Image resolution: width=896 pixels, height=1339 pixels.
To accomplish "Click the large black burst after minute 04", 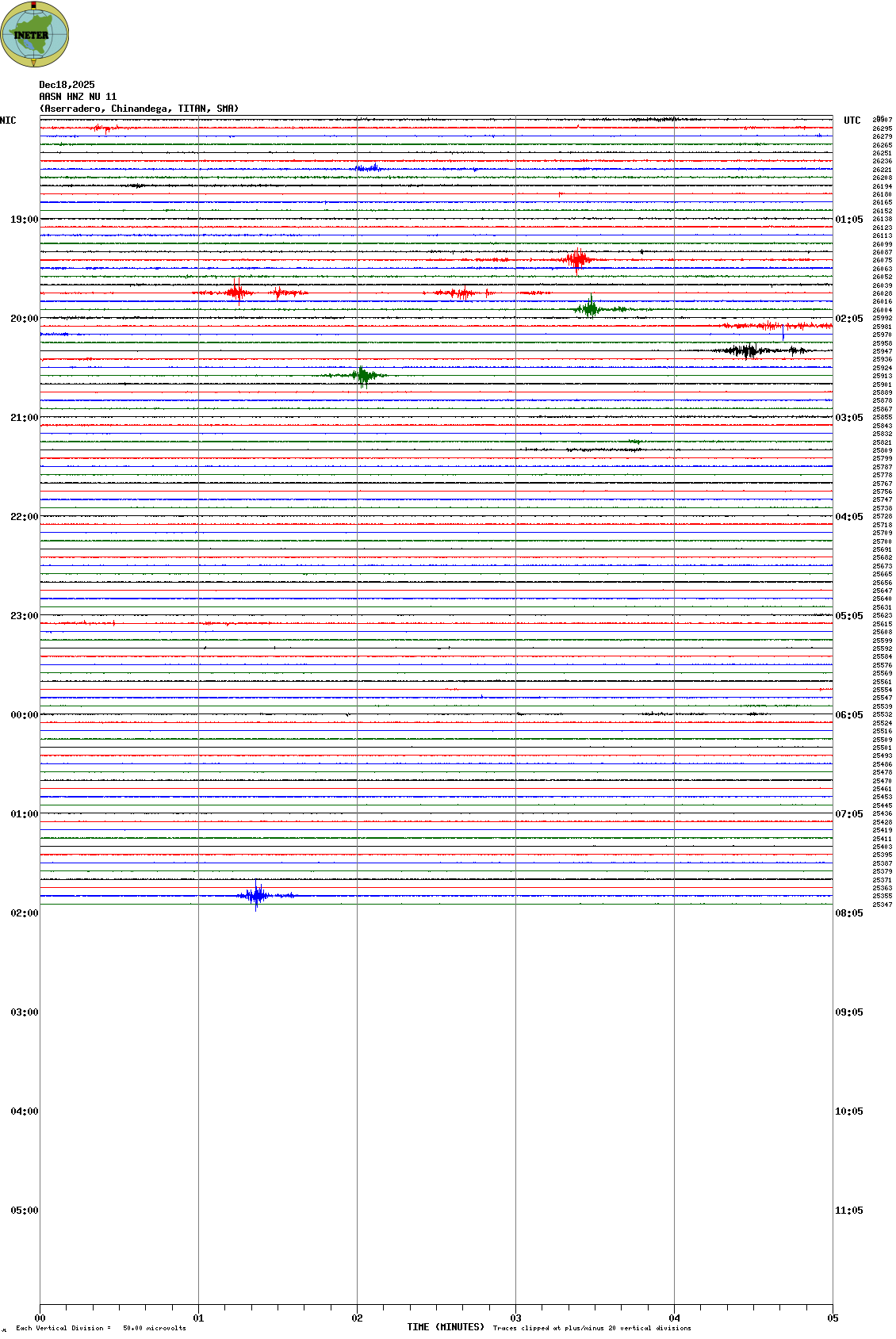I will pyautogui.click(x=747, y=350).
